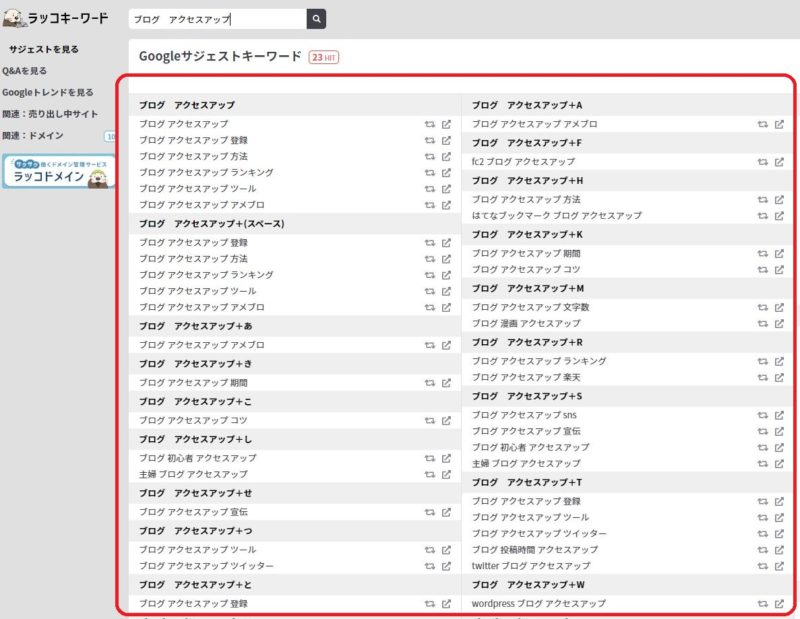Screen dimensions: 800x619
Task: Click the wordpress ブログ アクセスアップ keyword text
Action: (x=538, y=604)
